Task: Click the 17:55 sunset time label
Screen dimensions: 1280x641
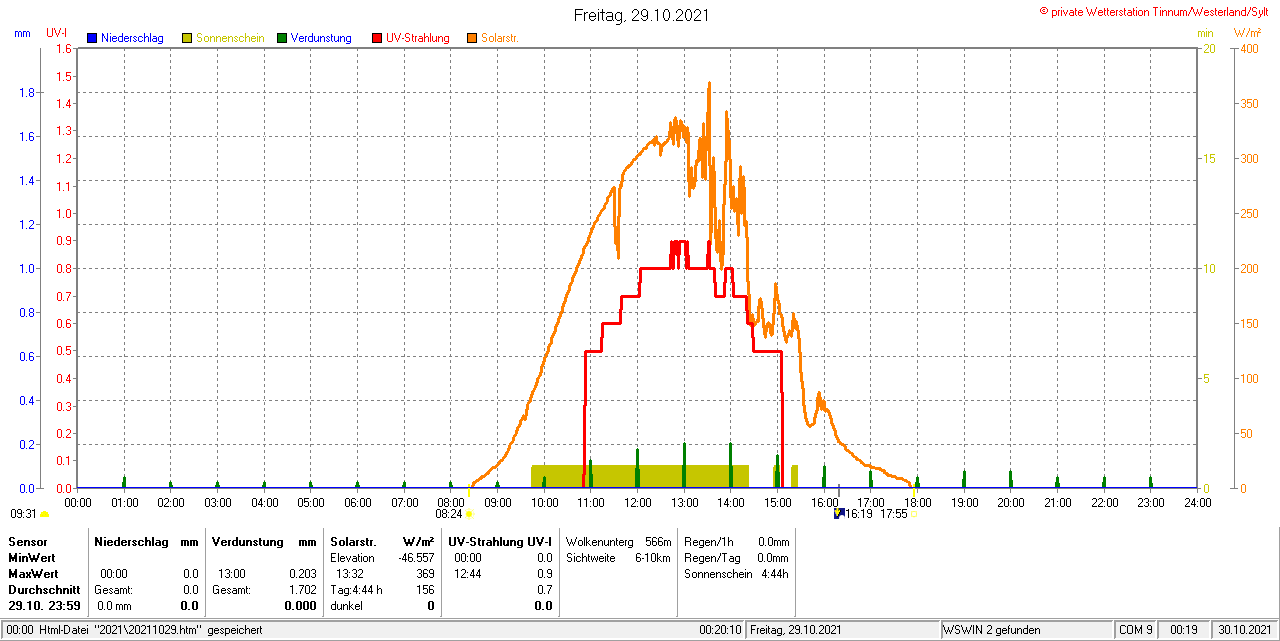Action: point(894,514)
